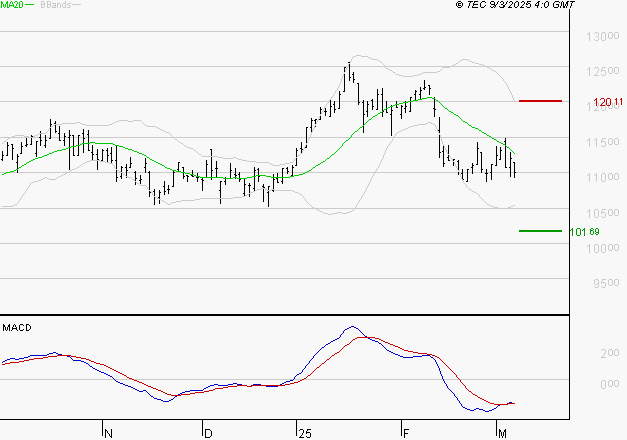The width and height of the screenshot is (627, 440).
Task: Click the 11500 price axis label
Action: tap(603, 142)
